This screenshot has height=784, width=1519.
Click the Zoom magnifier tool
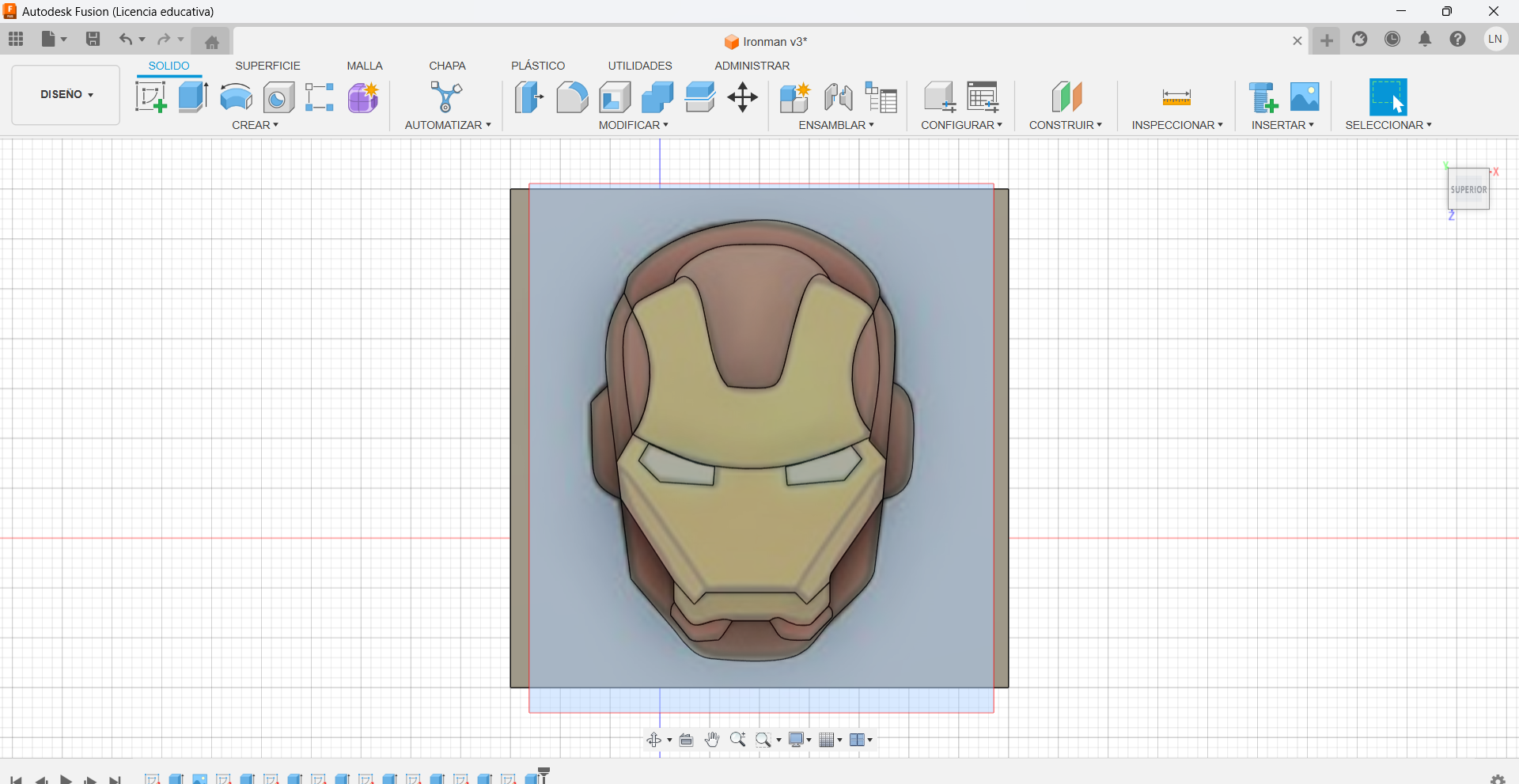pos(737,740)
